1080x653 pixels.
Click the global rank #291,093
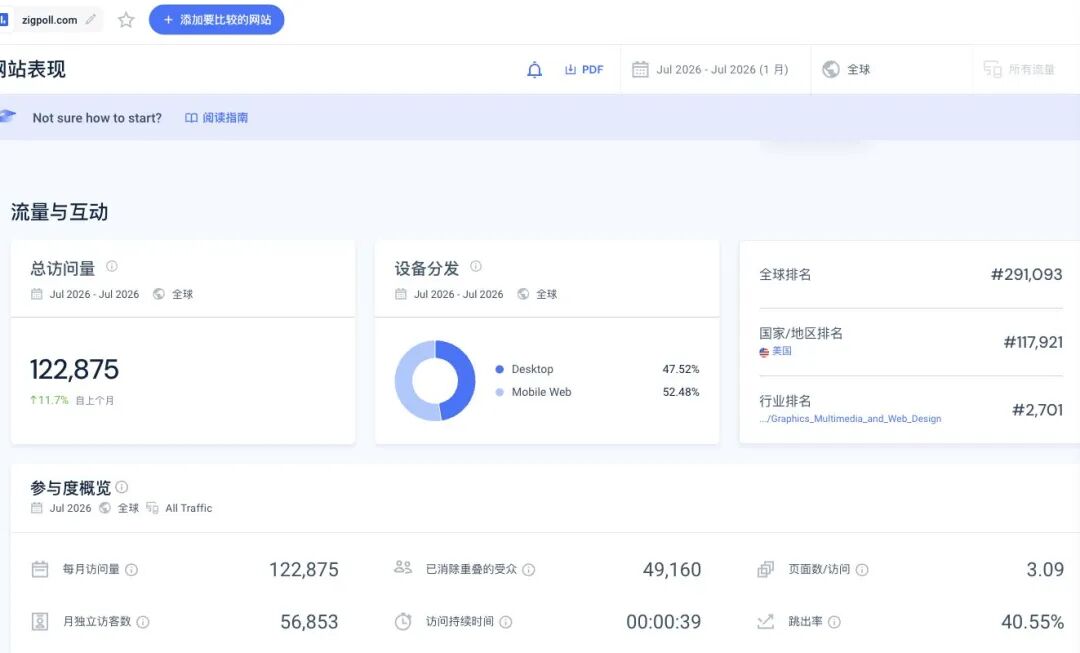1026,274
